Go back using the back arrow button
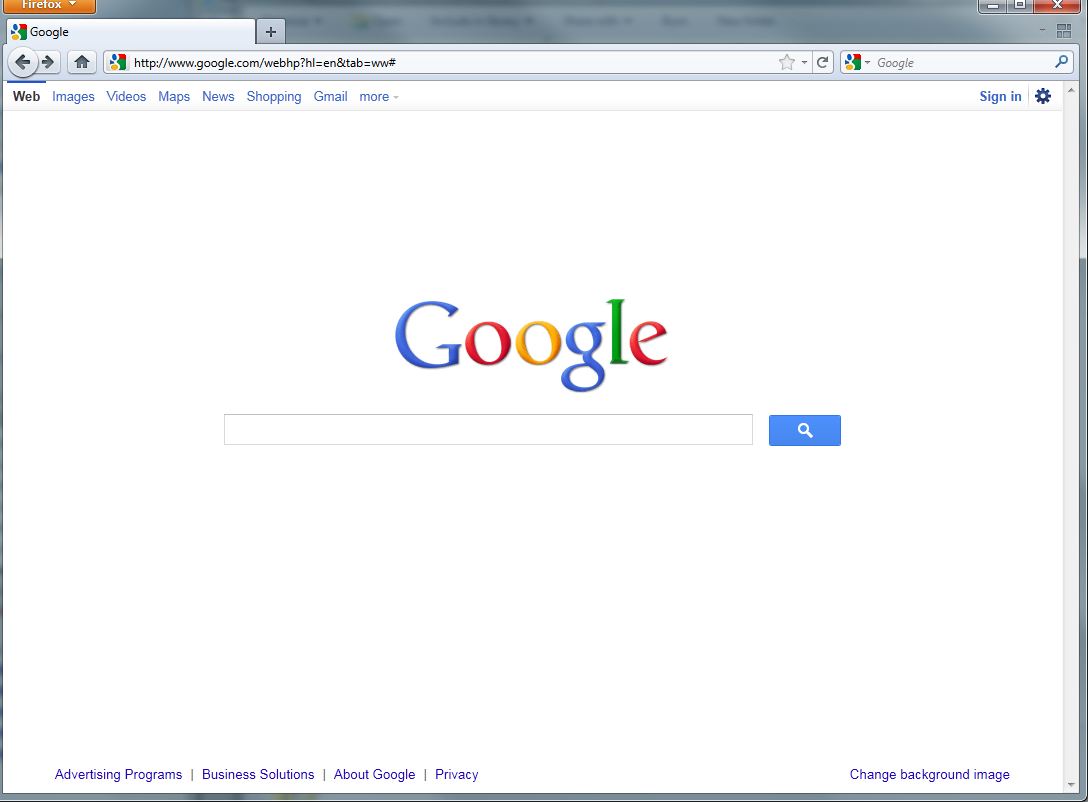 (22, 62)
